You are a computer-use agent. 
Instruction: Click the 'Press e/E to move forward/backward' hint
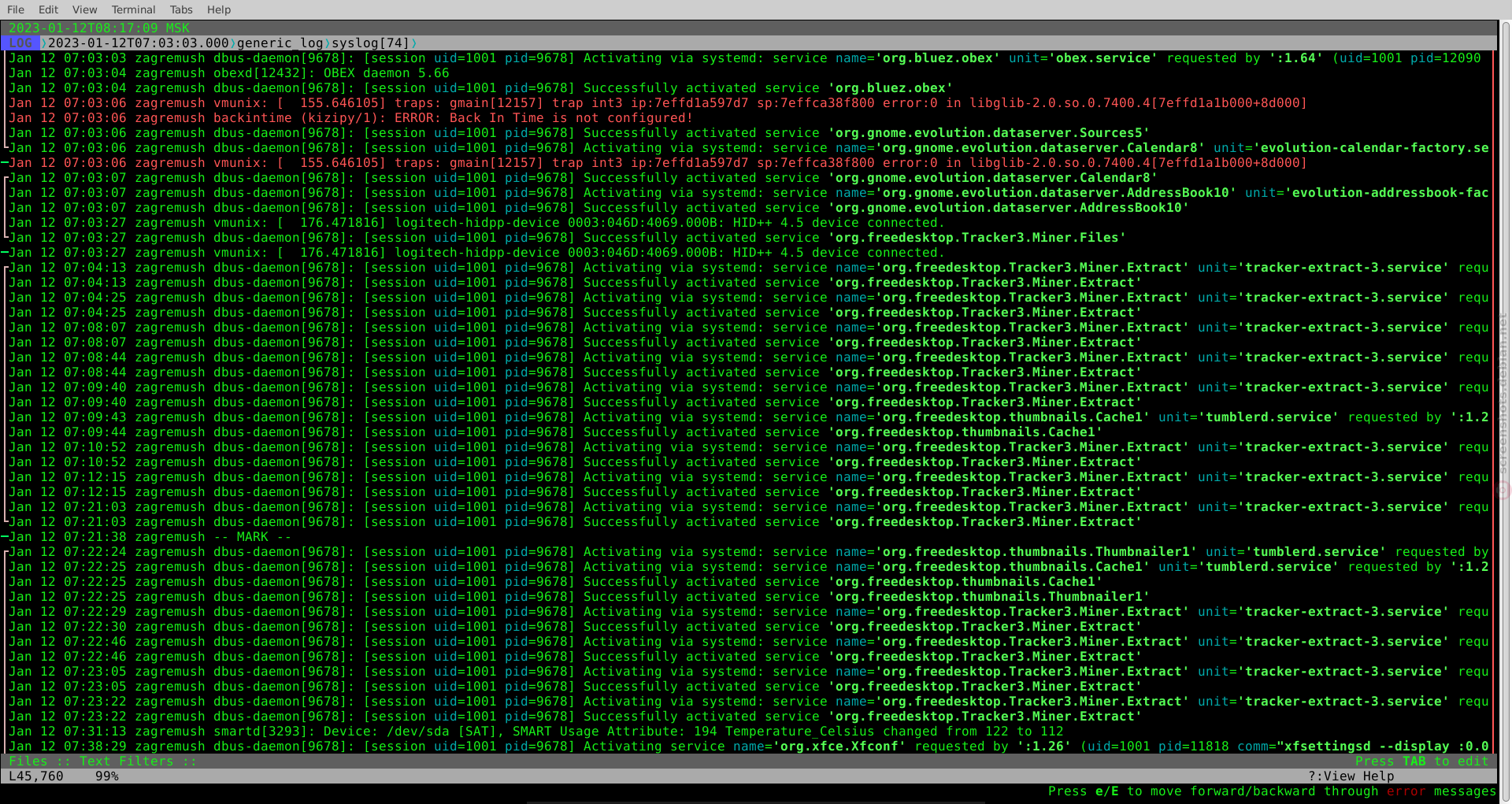(1273, 791)
